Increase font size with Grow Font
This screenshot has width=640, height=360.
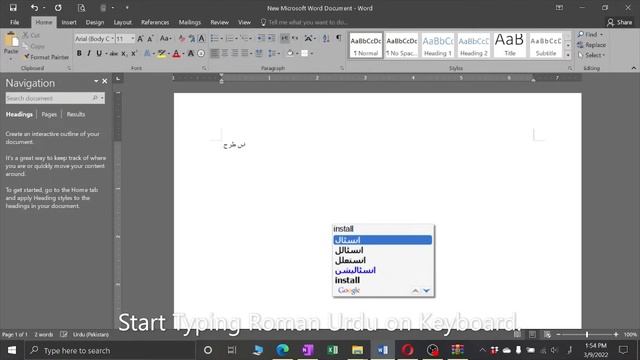coord(140,39)
